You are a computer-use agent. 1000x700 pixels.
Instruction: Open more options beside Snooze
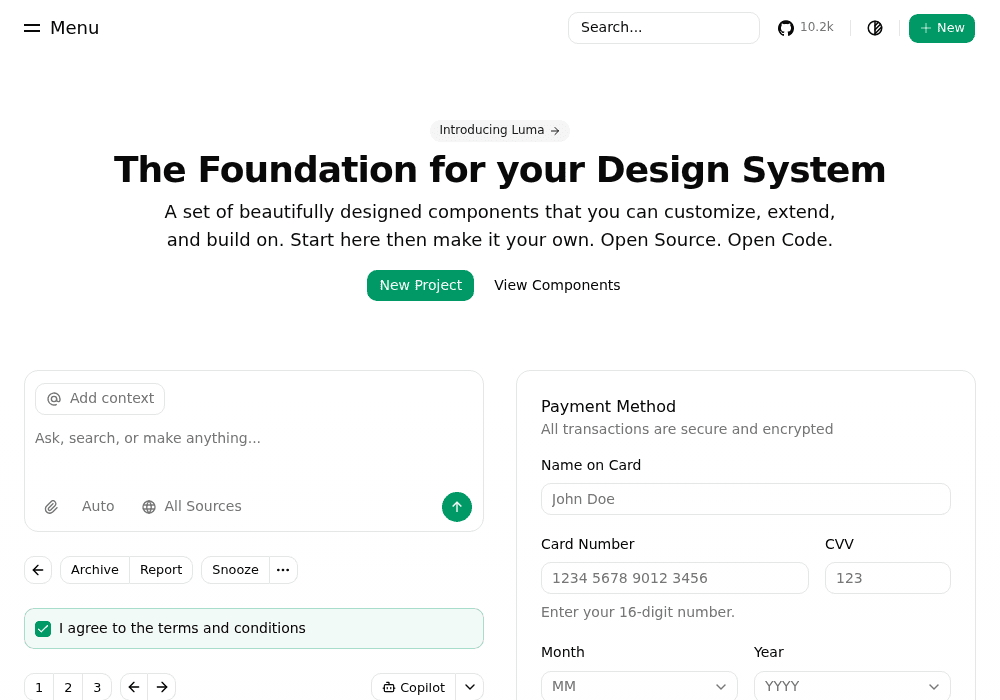(283, 570)
